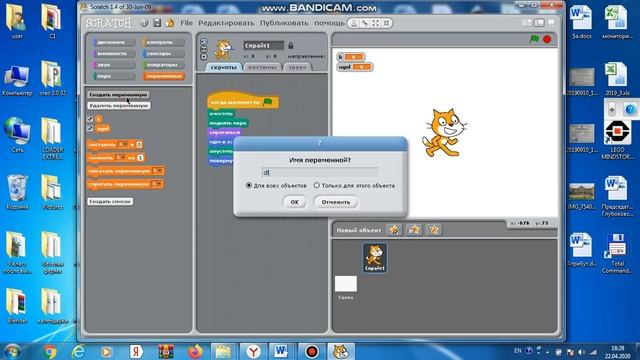The image size is (640, 360).
Task: Click the value field of 'изменить' block
Action: click(140, 158)
